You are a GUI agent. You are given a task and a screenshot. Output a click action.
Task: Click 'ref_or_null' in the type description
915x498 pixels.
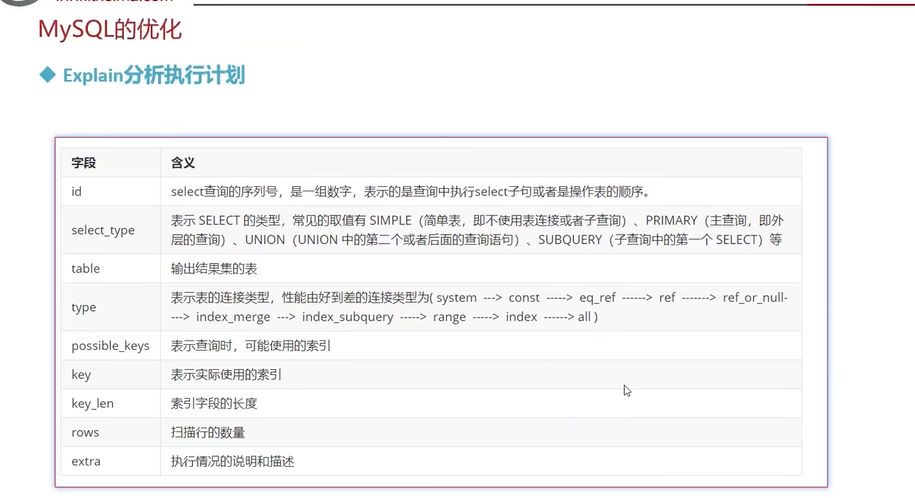coord(753,298)
